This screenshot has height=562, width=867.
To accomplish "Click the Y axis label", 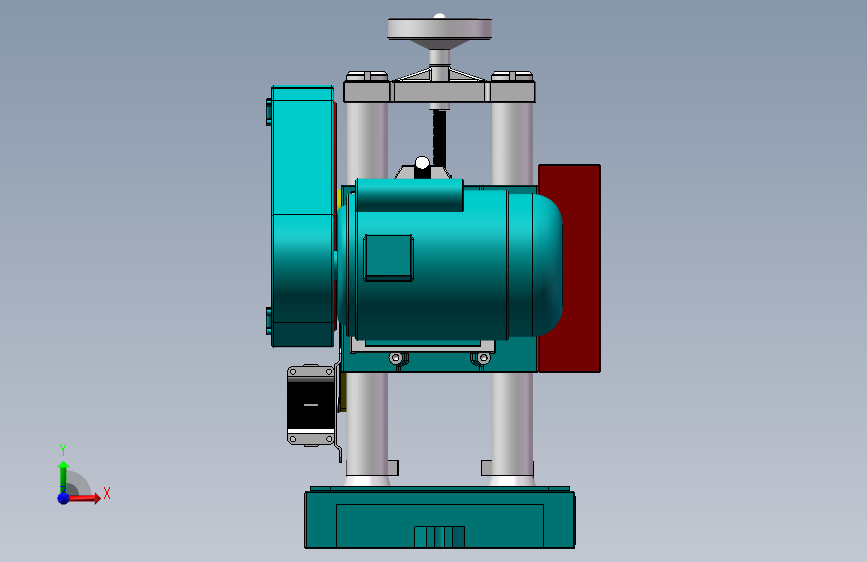I will [63, 450].
